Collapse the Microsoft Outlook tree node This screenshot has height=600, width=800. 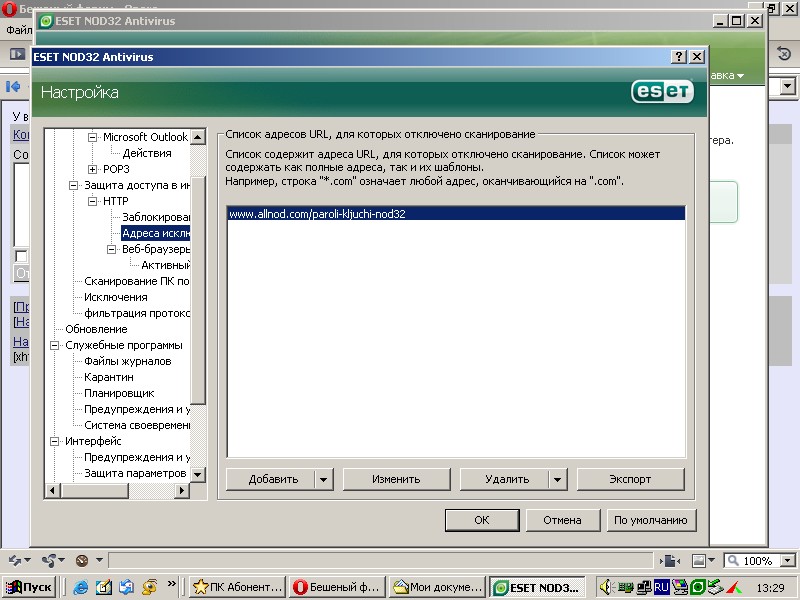click(92, 137)
